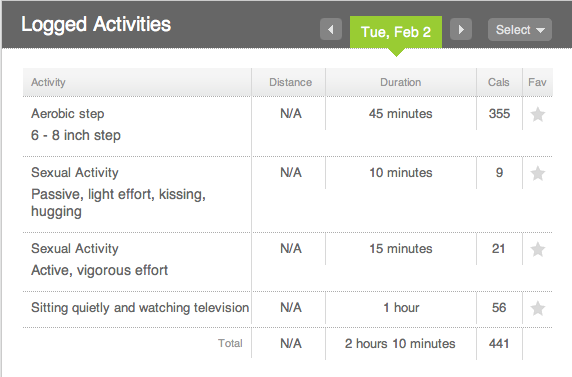Image resolution: width=572 pixels, height=377 pixels.
Task: Star the 10 minutes Sexual Activity row
Action: coord(538,173)
